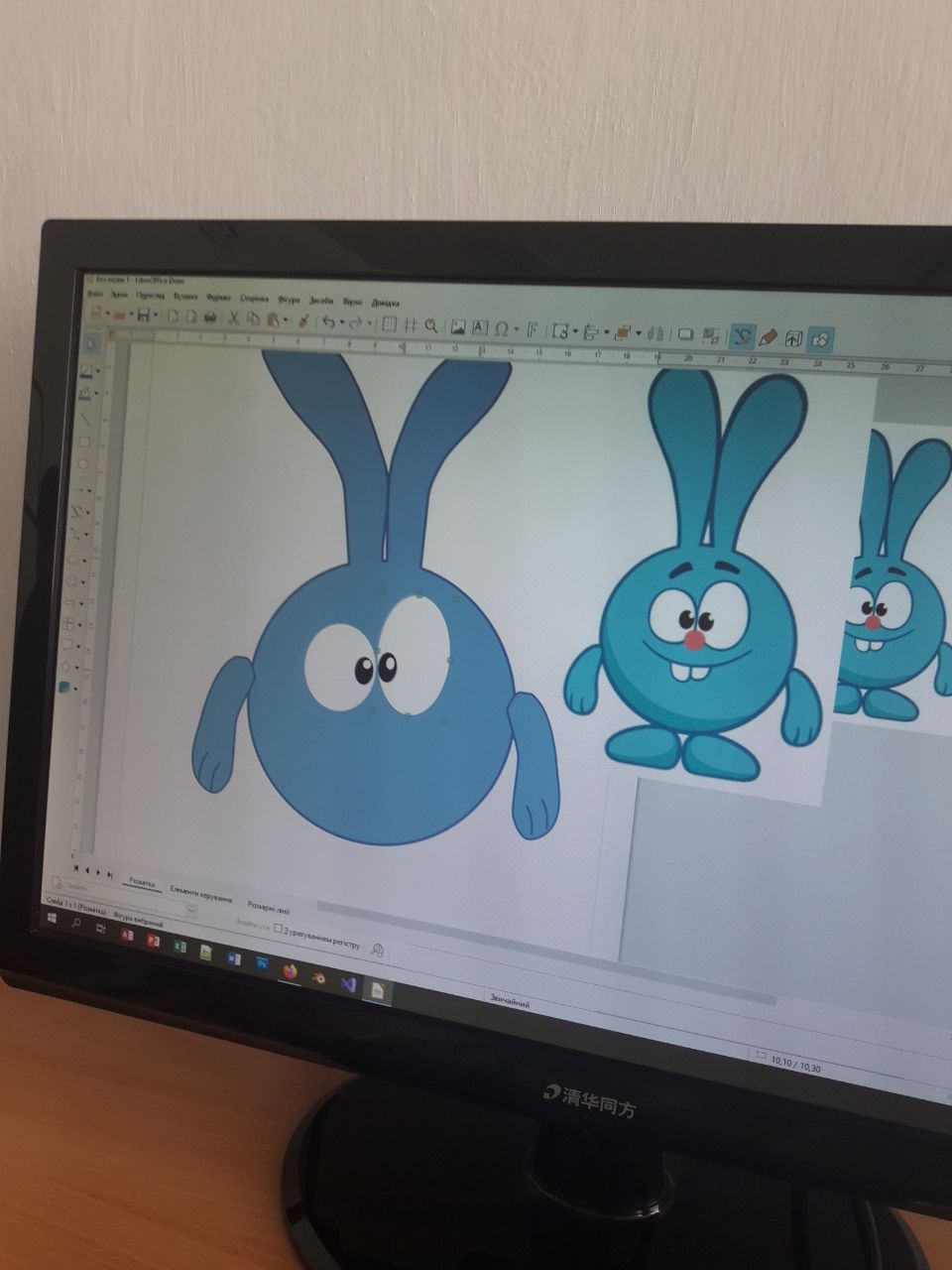The width and height of the screenshot is (952, 1270).
Task: Click the Print icon in toolbar
Action: pyautogui.click(x=210, y=317)
